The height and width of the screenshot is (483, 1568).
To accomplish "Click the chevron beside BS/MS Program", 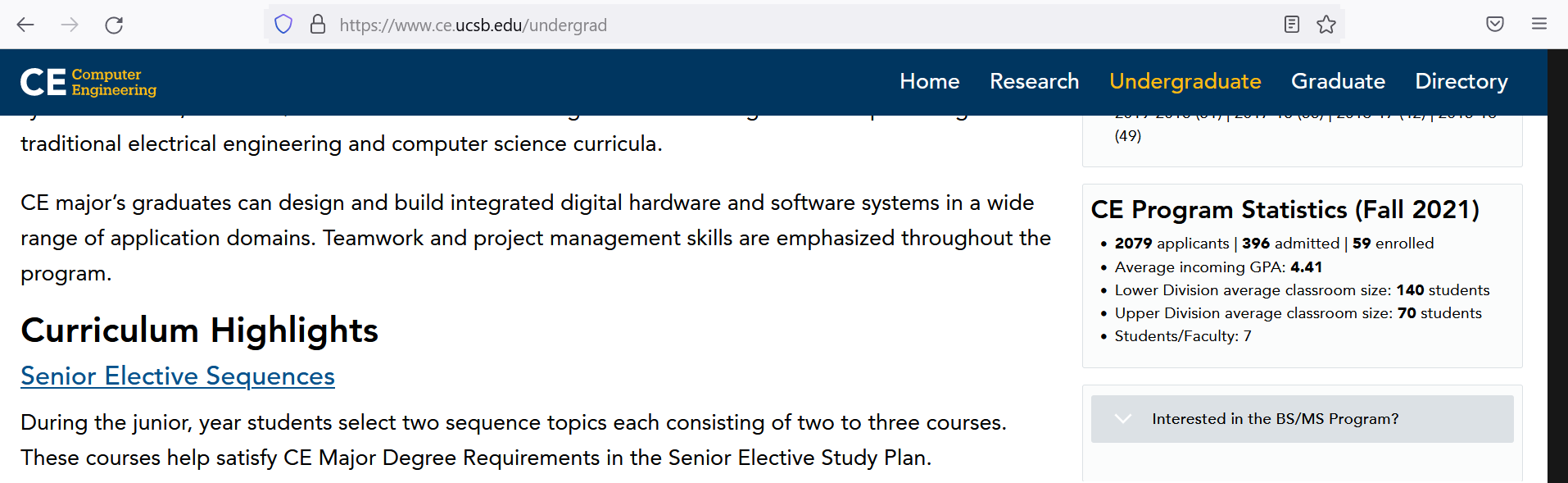I will point(1123,419).
